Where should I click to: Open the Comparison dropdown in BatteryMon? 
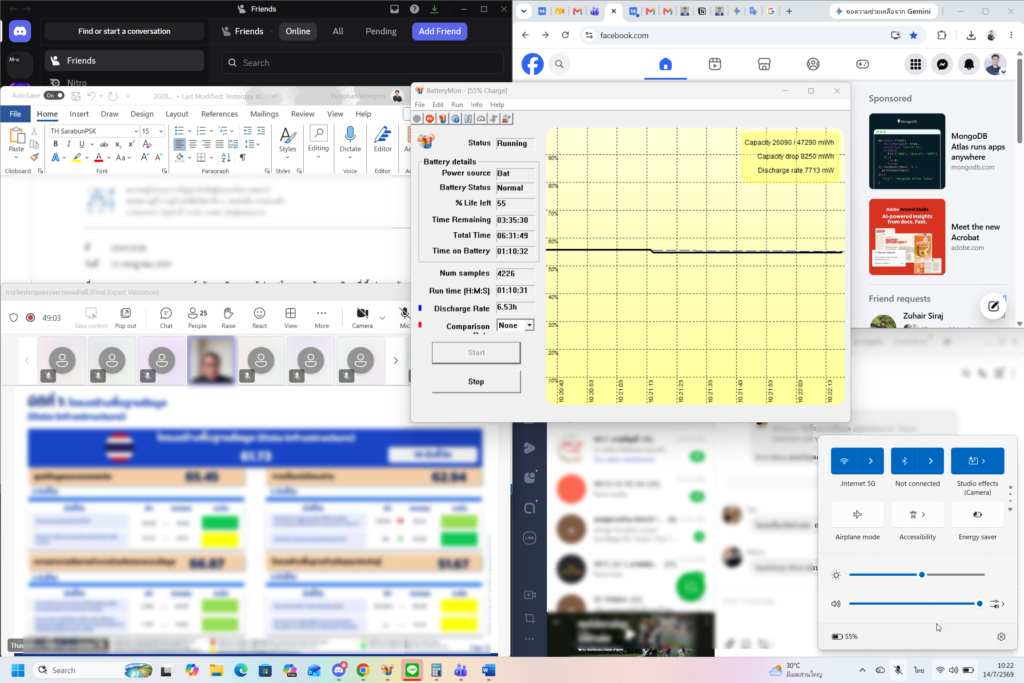(x=529, y=325)
